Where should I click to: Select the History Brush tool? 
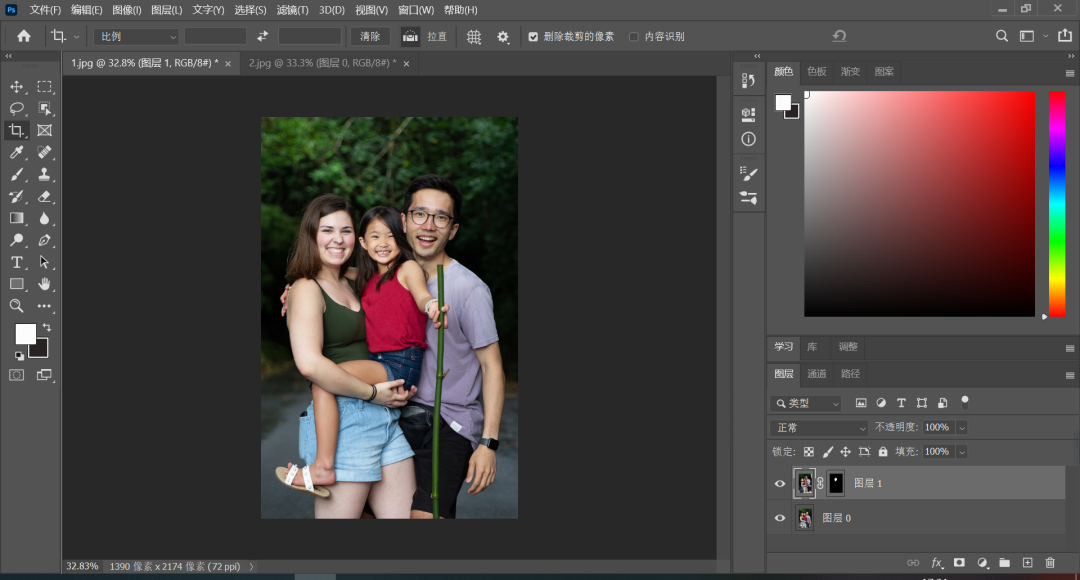(17, 196)
